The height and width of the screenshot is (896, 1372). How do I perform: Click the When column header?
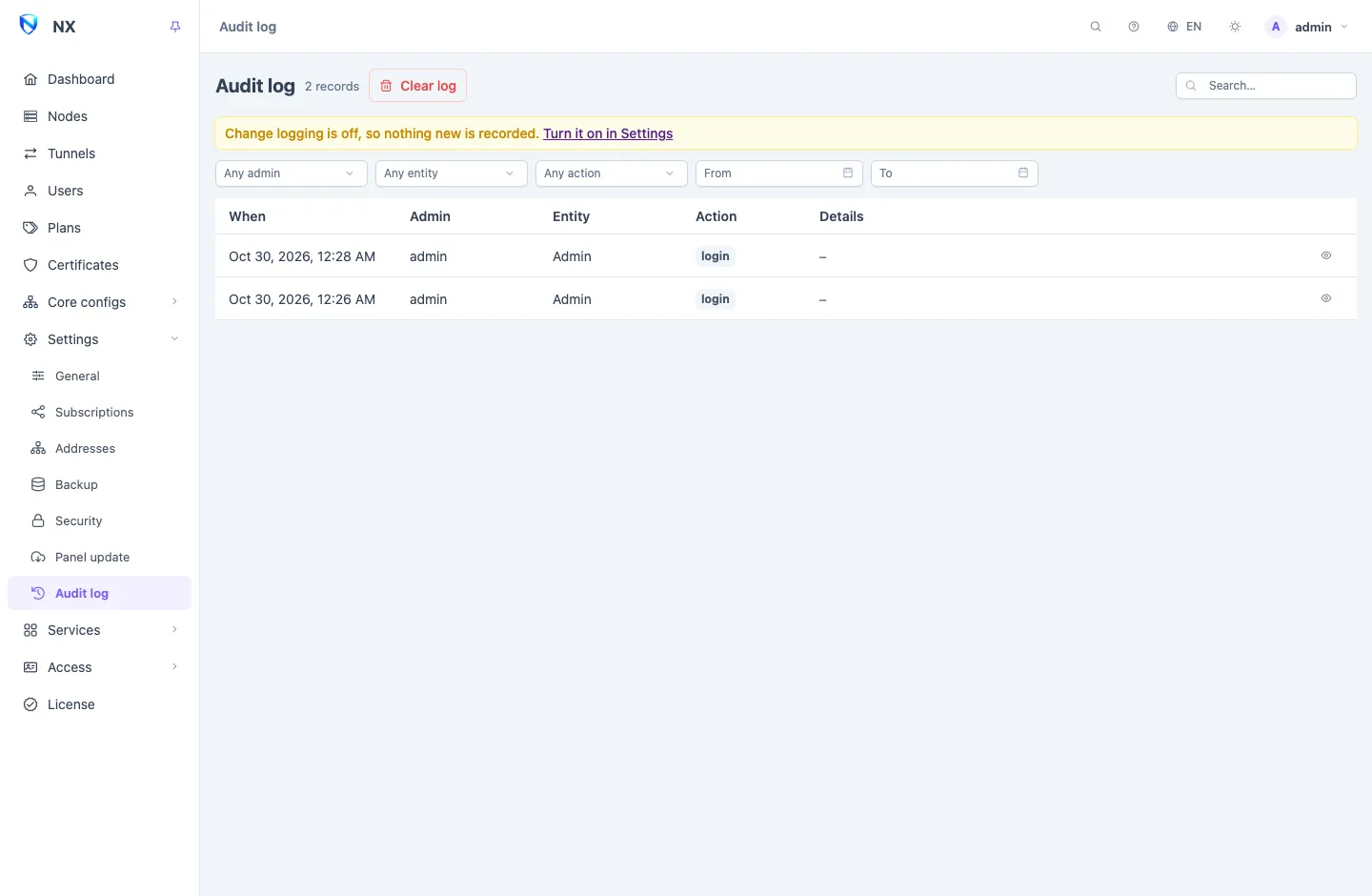coord(248,216)
